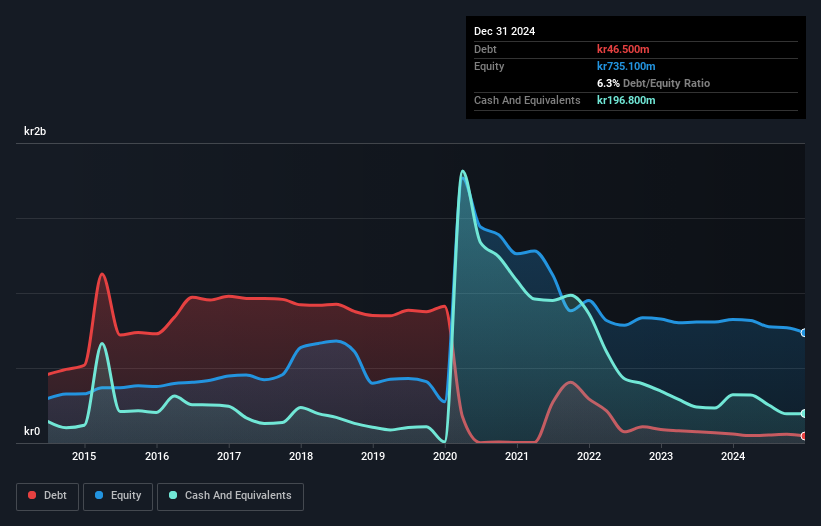Toggle the Debt legend button
Image resolution: width=821 pixels, height=526 pixels.
point(48,496)
